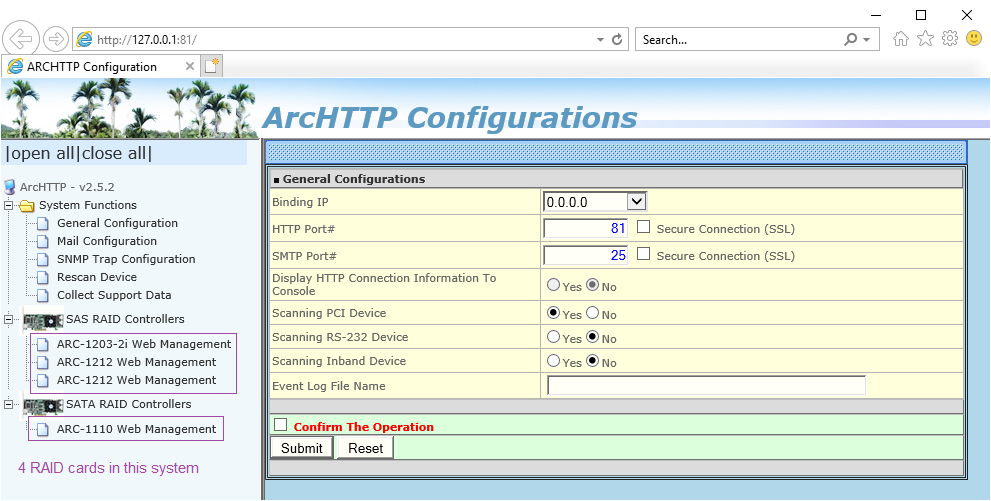Screen dimensions: 991x501
Task: Click the smiley feedback icon
Action: 974,39
